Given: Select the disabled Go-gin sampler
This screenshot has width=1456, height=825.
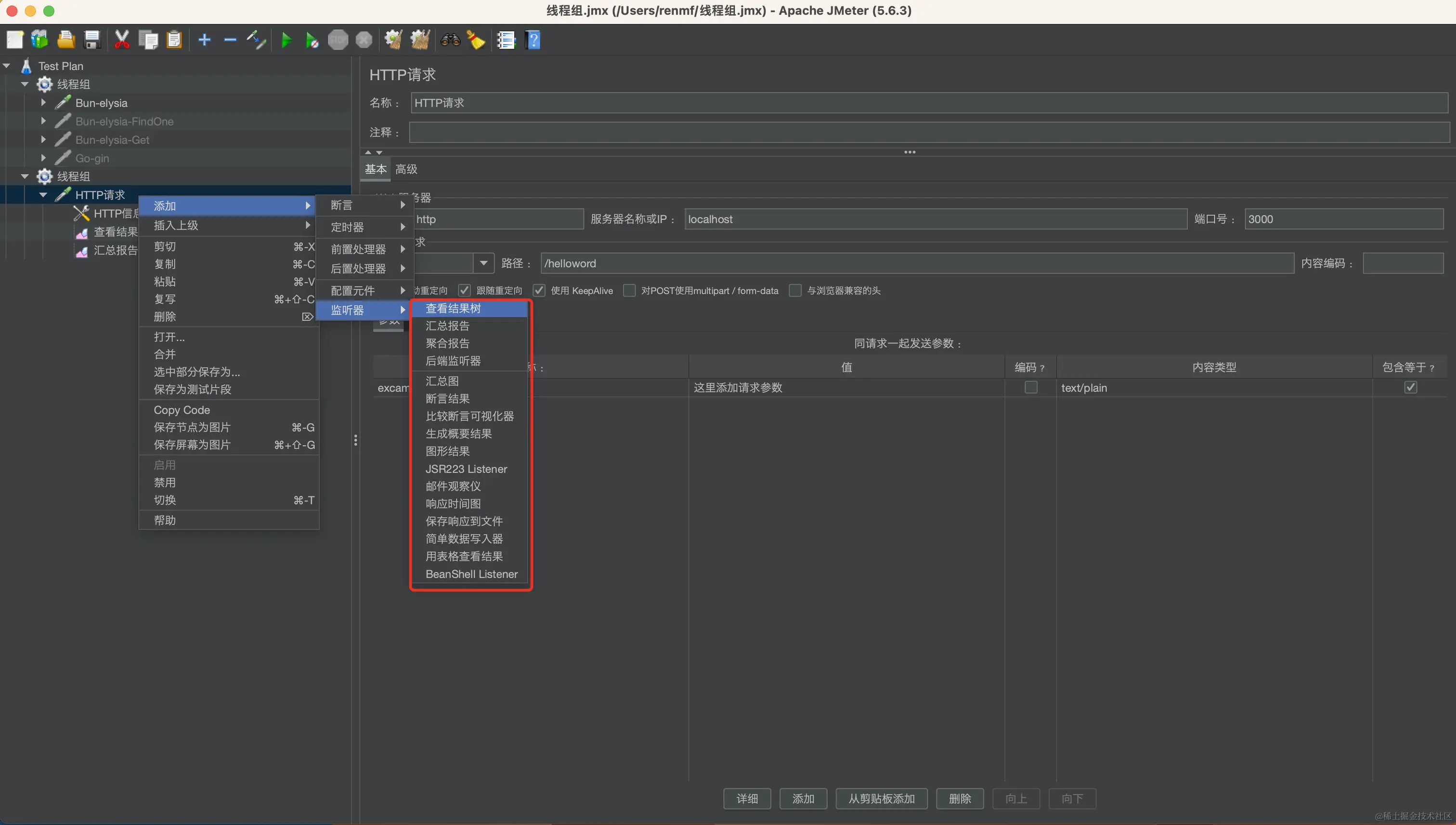Looking at the screenshot, I should point(92,158).
